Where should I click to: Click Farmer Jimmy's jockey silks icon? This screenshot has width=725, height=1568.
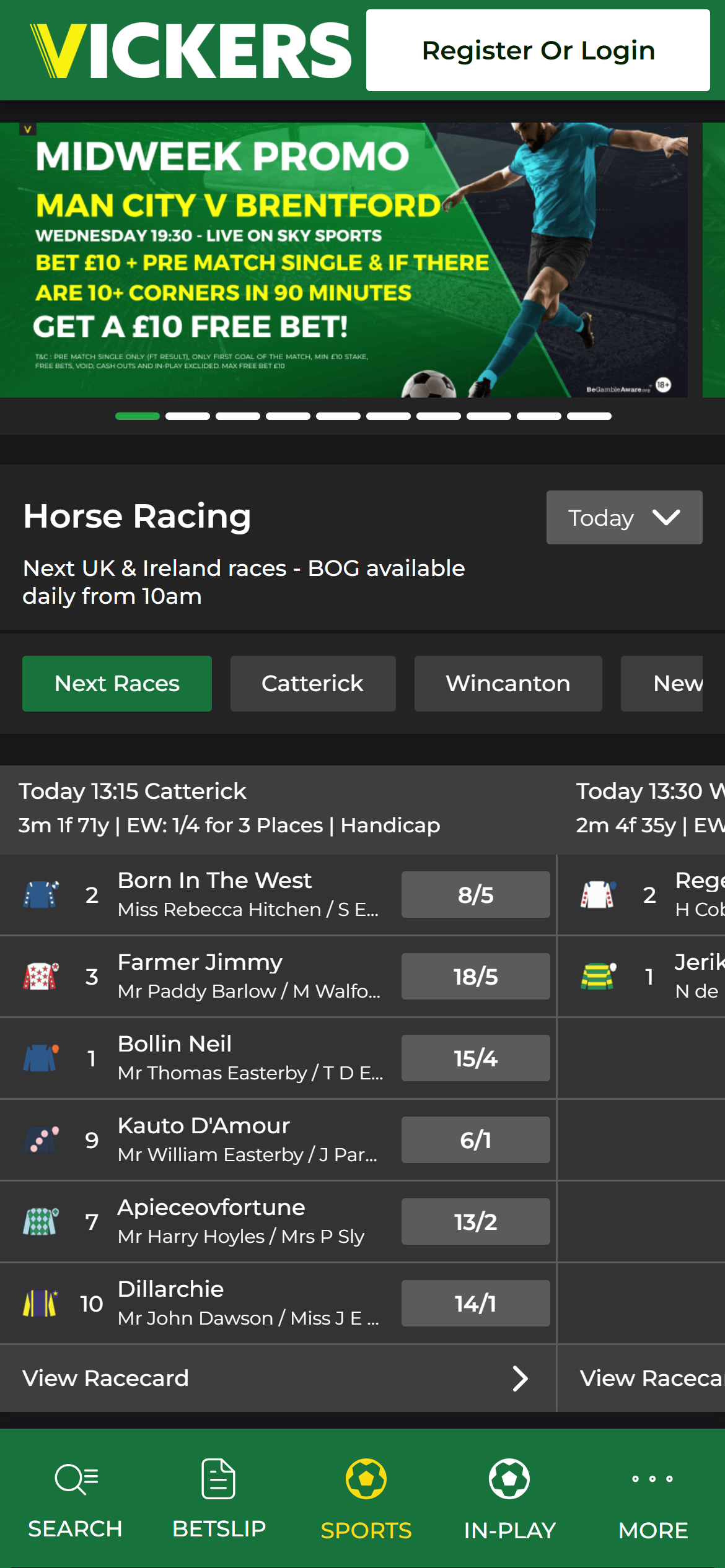click(41, 977)
